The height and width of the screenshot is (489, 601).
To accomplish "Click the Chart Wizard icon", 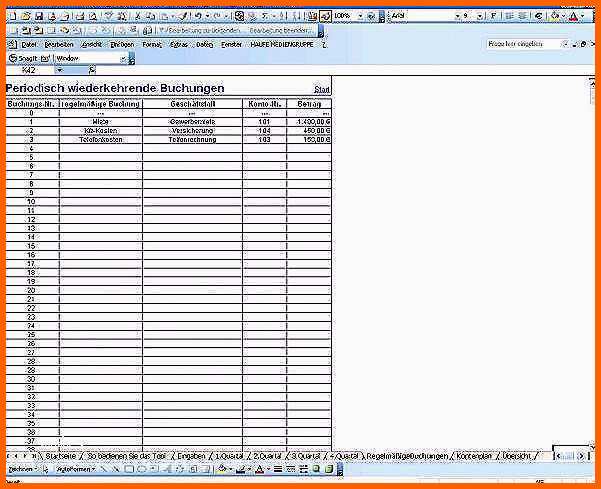I will (x=312, y=16).
